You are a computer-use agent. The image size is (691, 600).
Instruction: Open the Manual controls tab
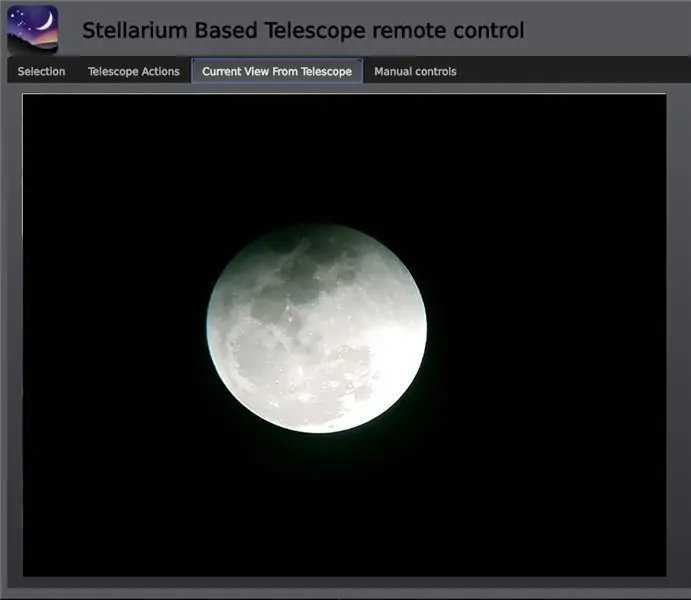[415, 71]
